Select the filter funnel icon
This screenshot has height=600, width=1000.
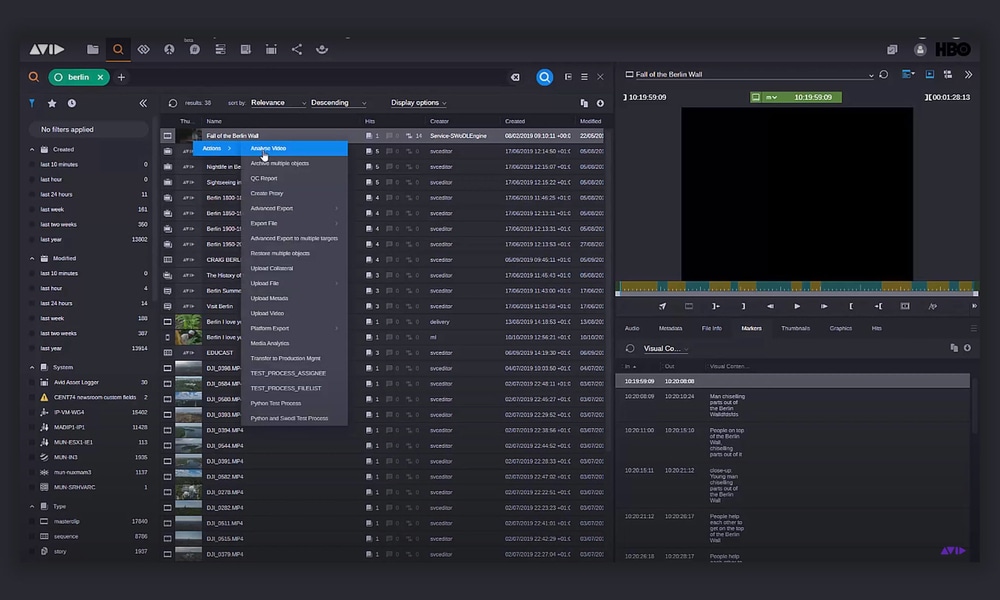(32, 103)
